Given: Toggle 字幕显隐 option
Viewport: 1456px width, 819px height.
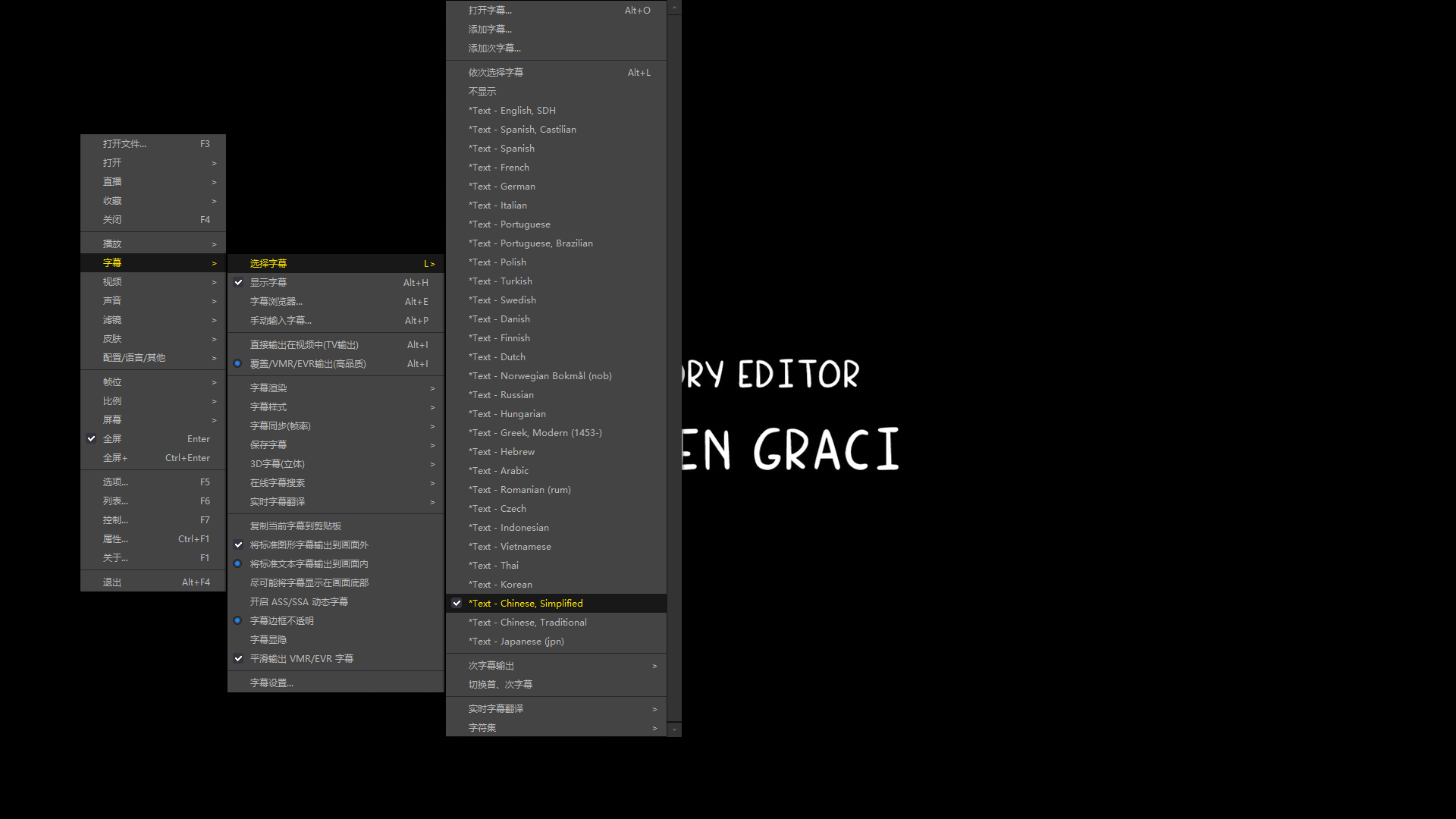Looking at the screenshot, I should (336, 640).
